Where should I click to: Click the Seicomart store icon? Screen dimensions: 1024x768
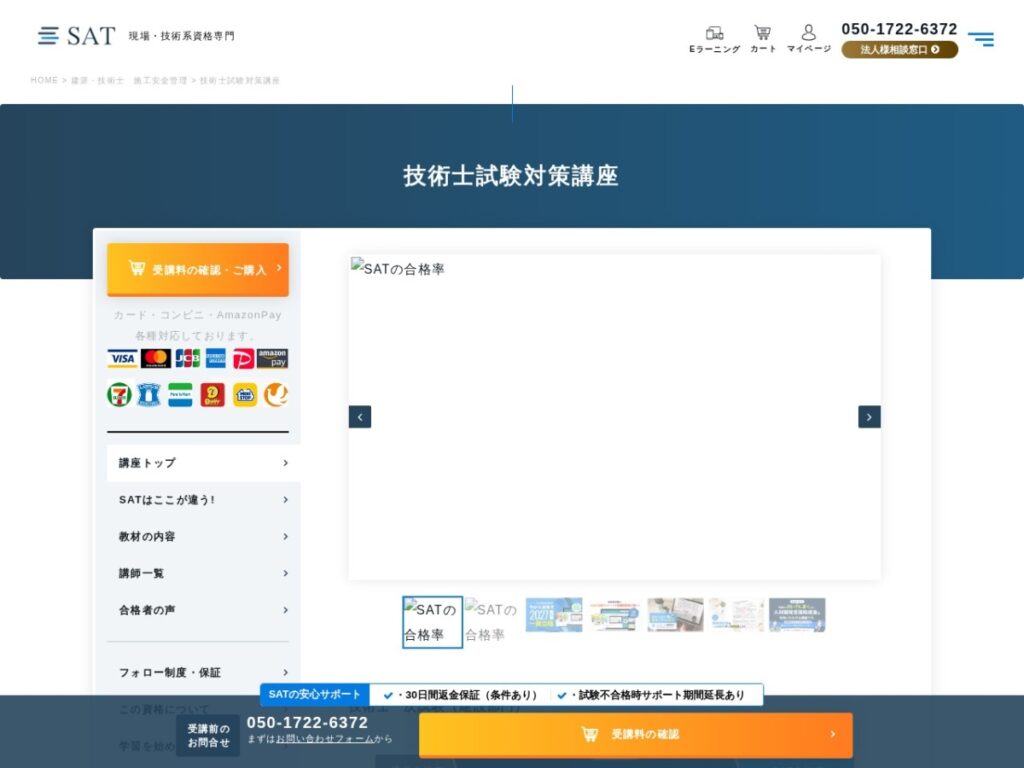pos(276,394)
